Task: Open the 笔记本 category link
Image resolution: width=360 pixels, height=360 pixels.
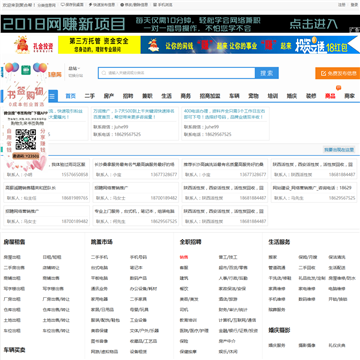Action: 136,268
